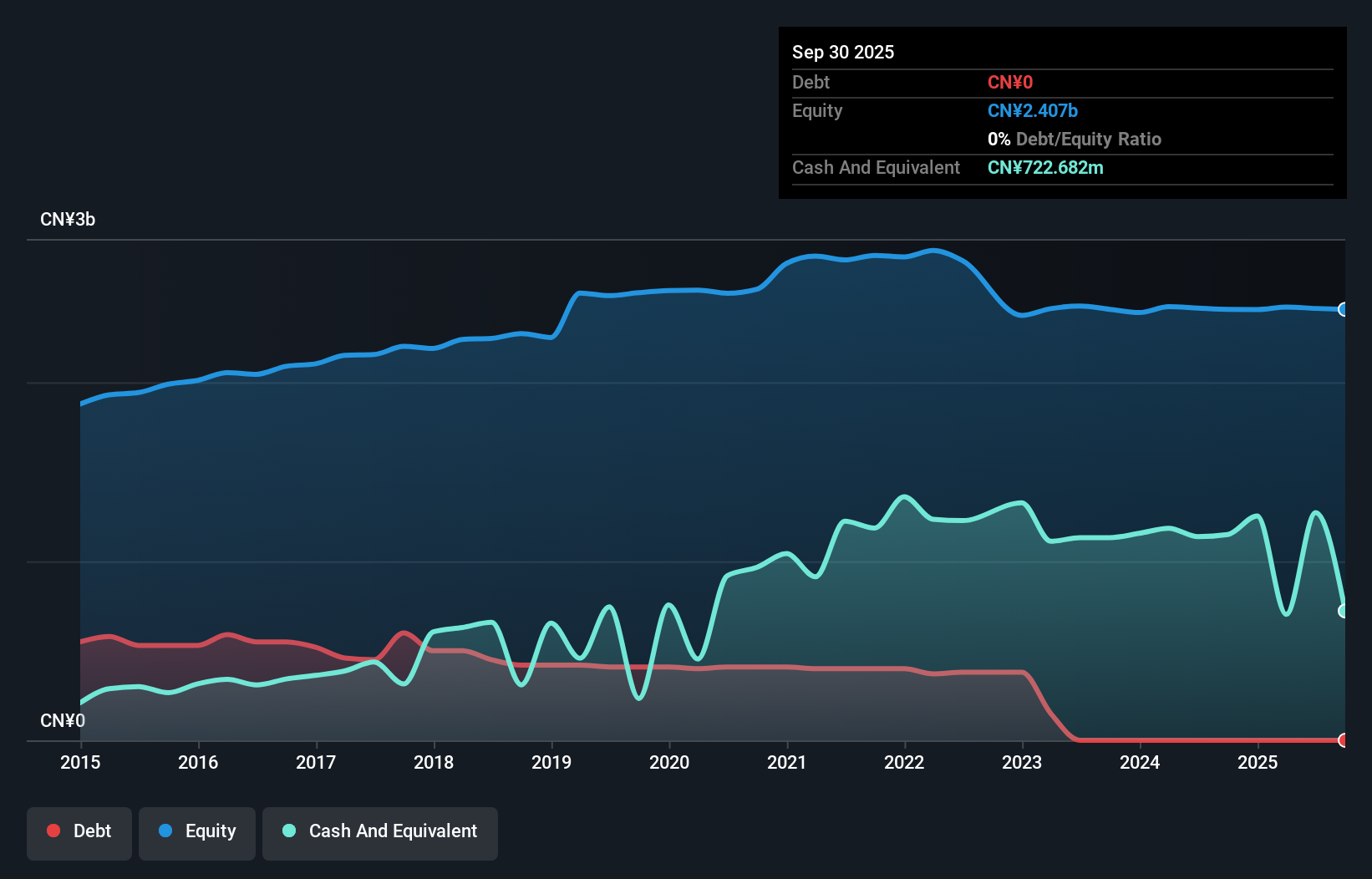The width and height of the screenshot is (1372, 879).
Task: Select the 2018 x-axis label
Action: 434,762
